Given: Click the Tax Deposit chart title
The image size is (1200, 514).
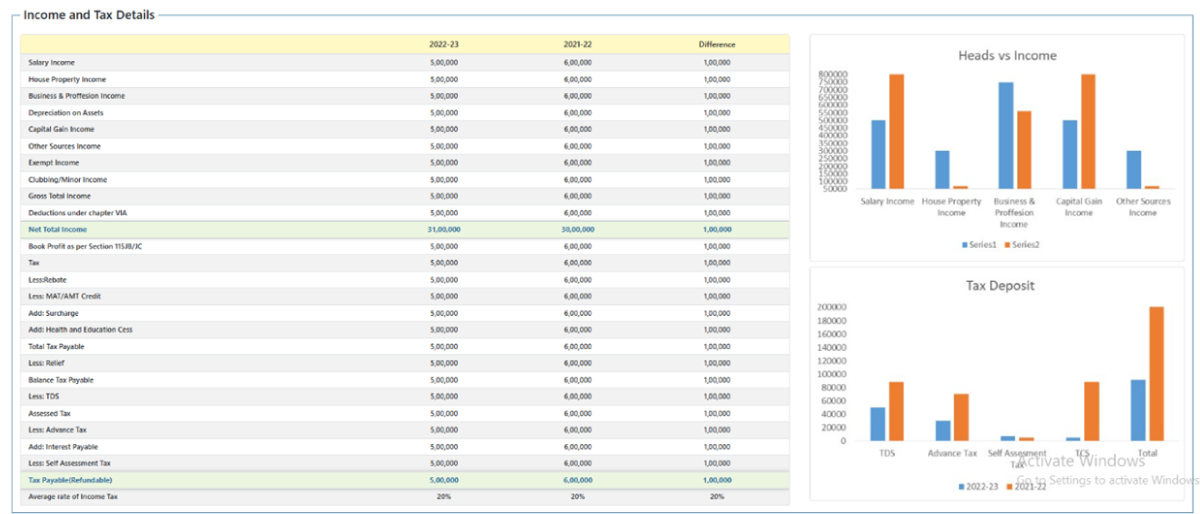Looking at the screenshot, I should [1000, 285].
